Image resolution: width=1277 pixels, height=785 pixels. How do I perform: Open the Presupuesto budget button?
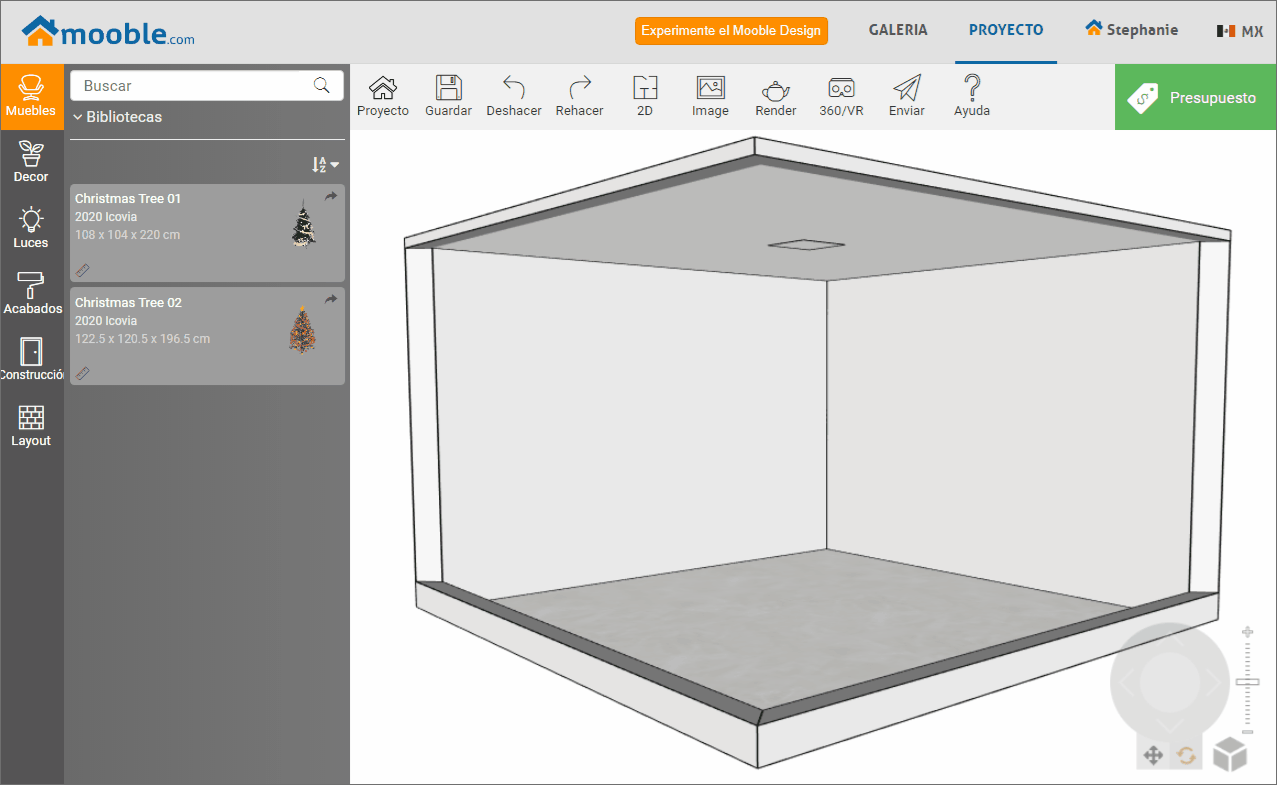1195,98
